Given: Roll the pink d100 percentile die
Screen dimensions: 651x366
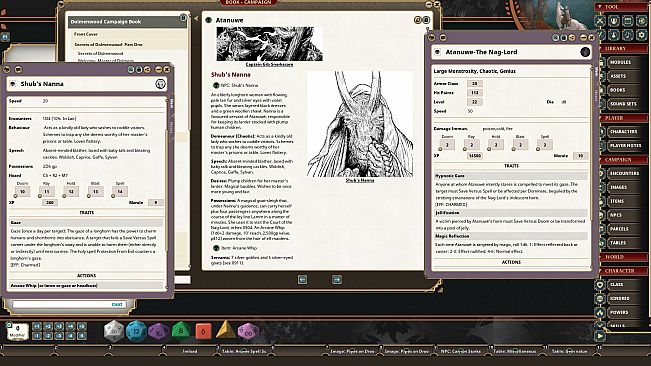Looking at the screenshot, I should [248, 331].
